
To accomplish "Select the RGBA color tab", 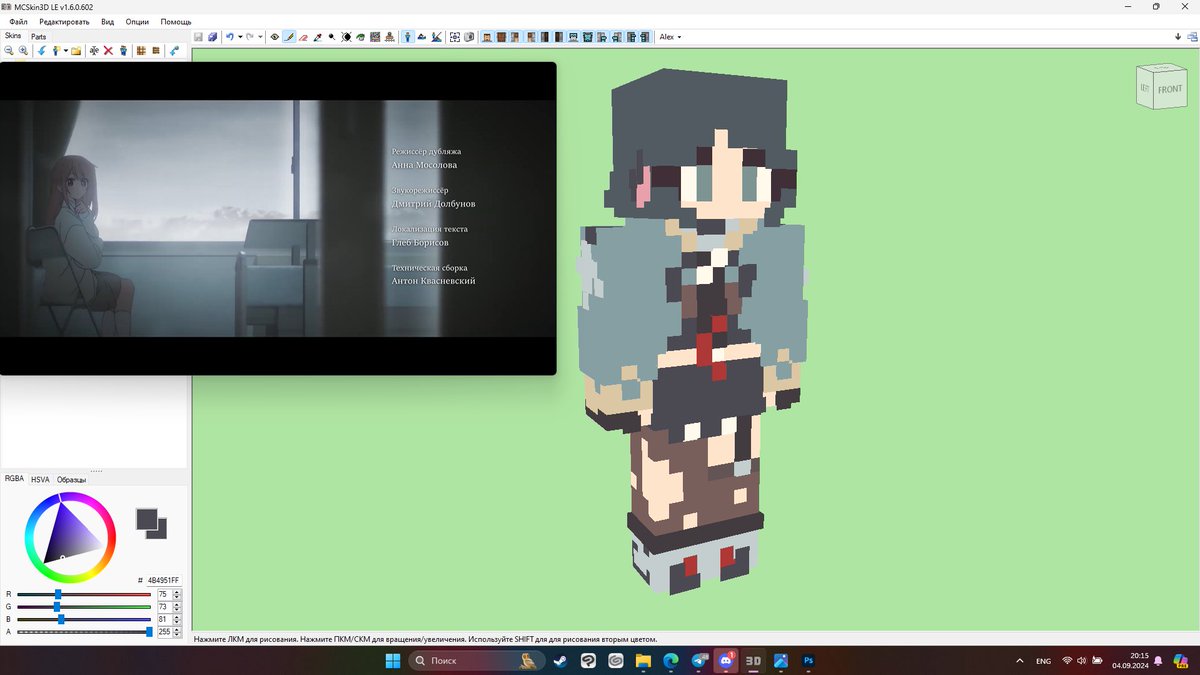I will 14,479.
